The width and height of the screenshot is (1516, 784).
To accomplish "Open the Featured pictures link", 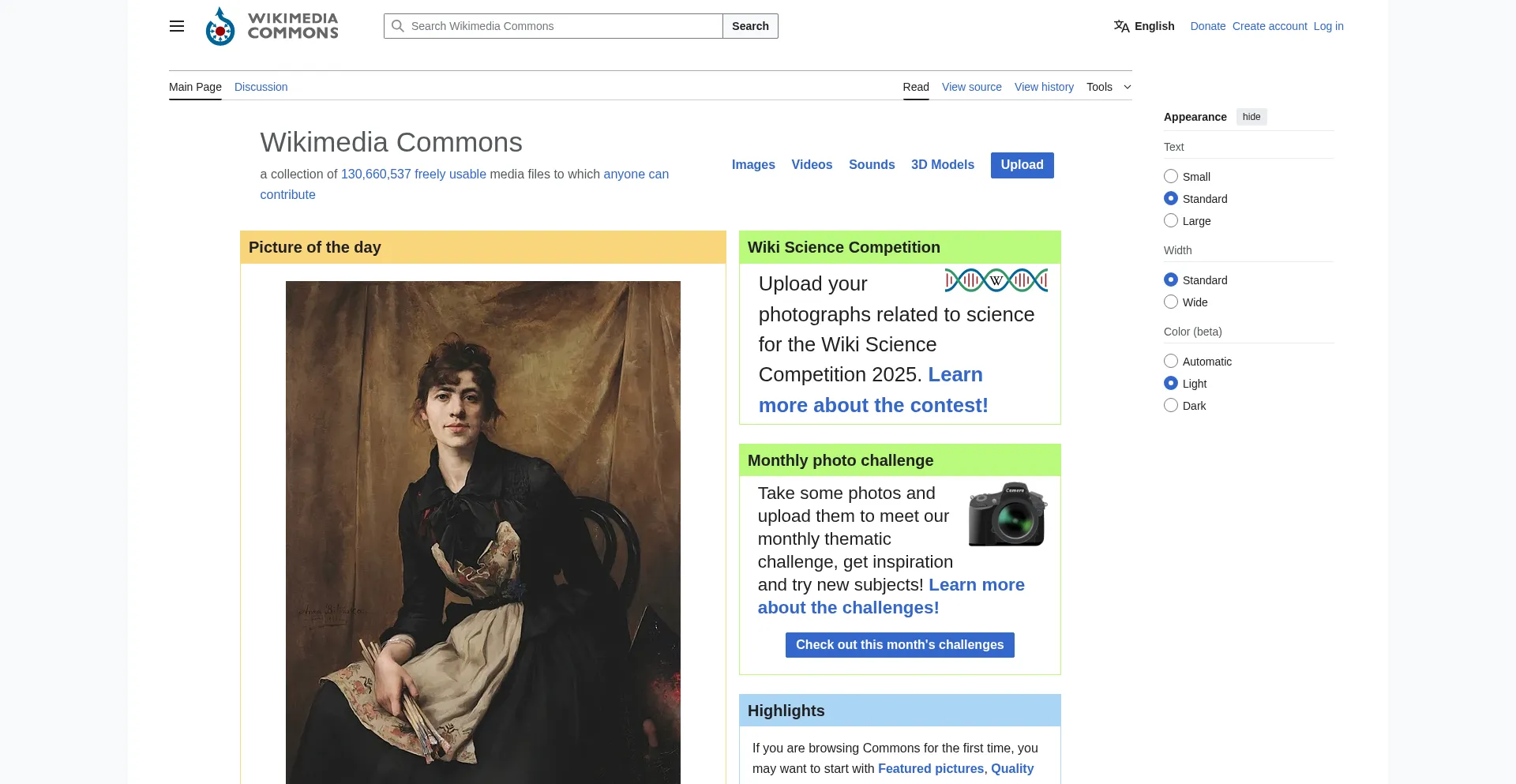I will click(x=930, y=768).
